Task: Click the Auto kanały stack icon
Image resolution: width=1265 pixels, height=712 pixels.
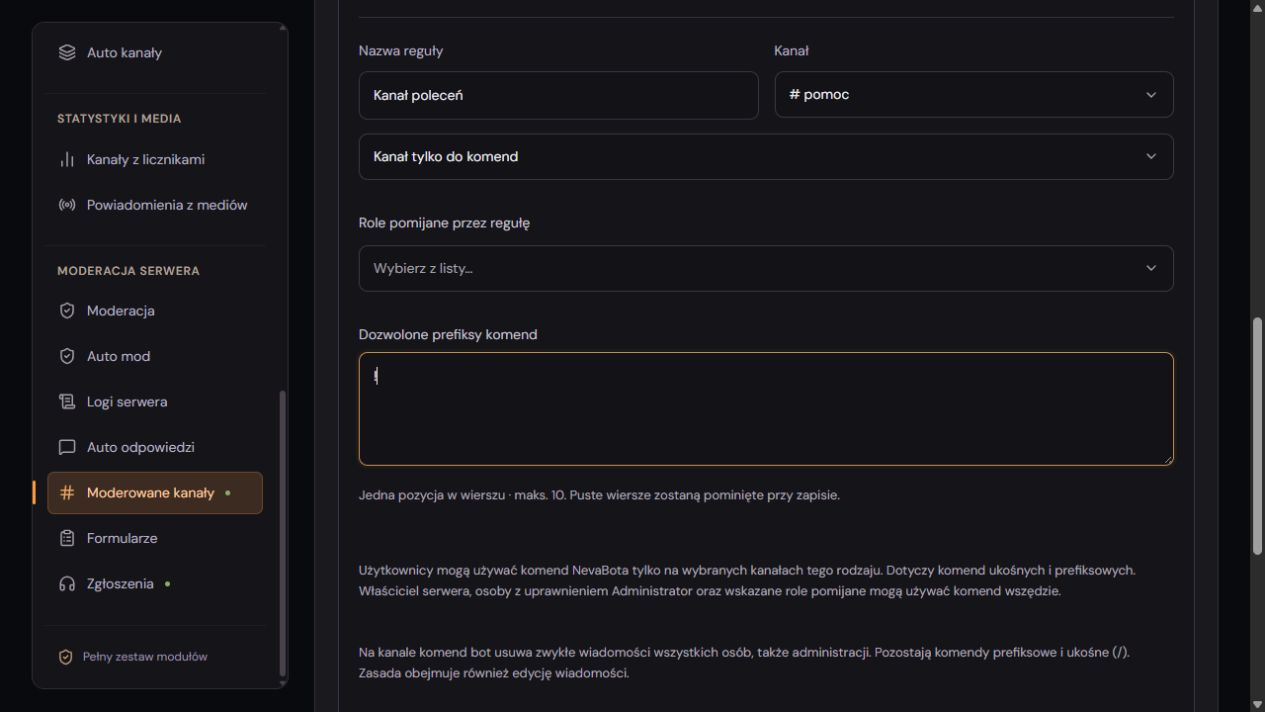Action: click(67, 53)
